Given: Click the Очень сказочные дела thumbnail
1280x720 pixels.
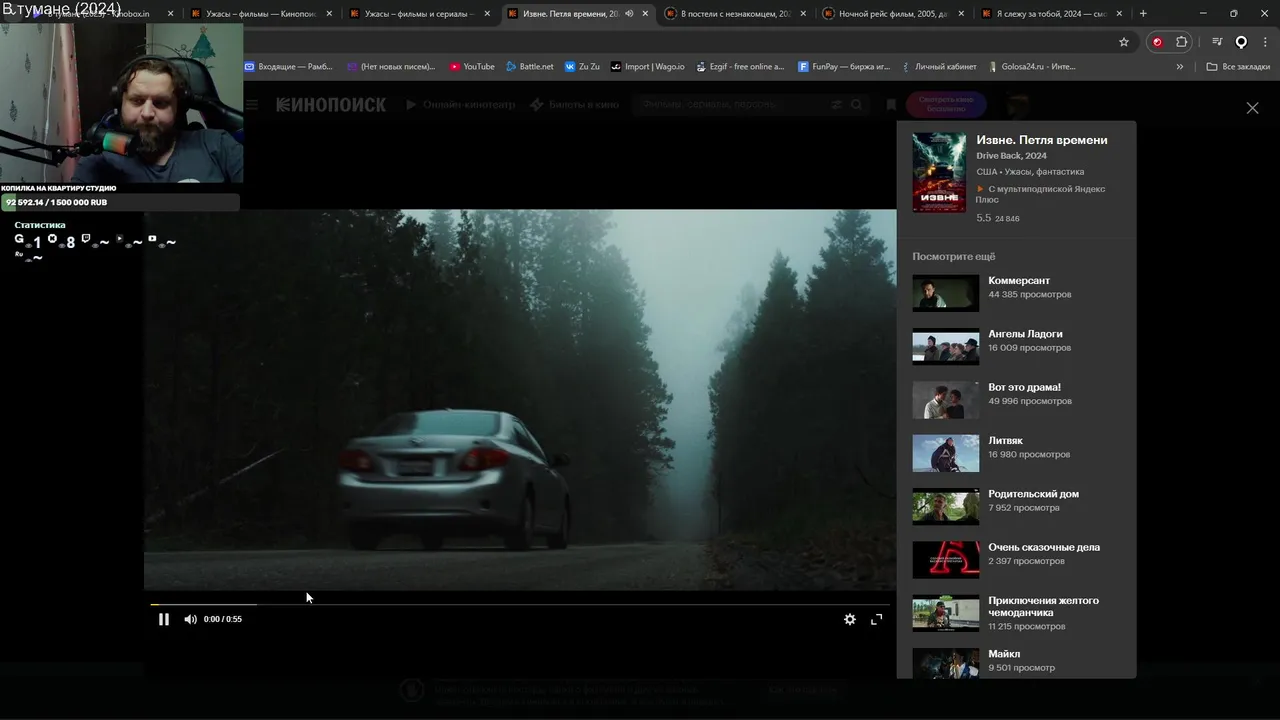Looking at the screenshot, I should pyautogui.click(x=946, y=560).
